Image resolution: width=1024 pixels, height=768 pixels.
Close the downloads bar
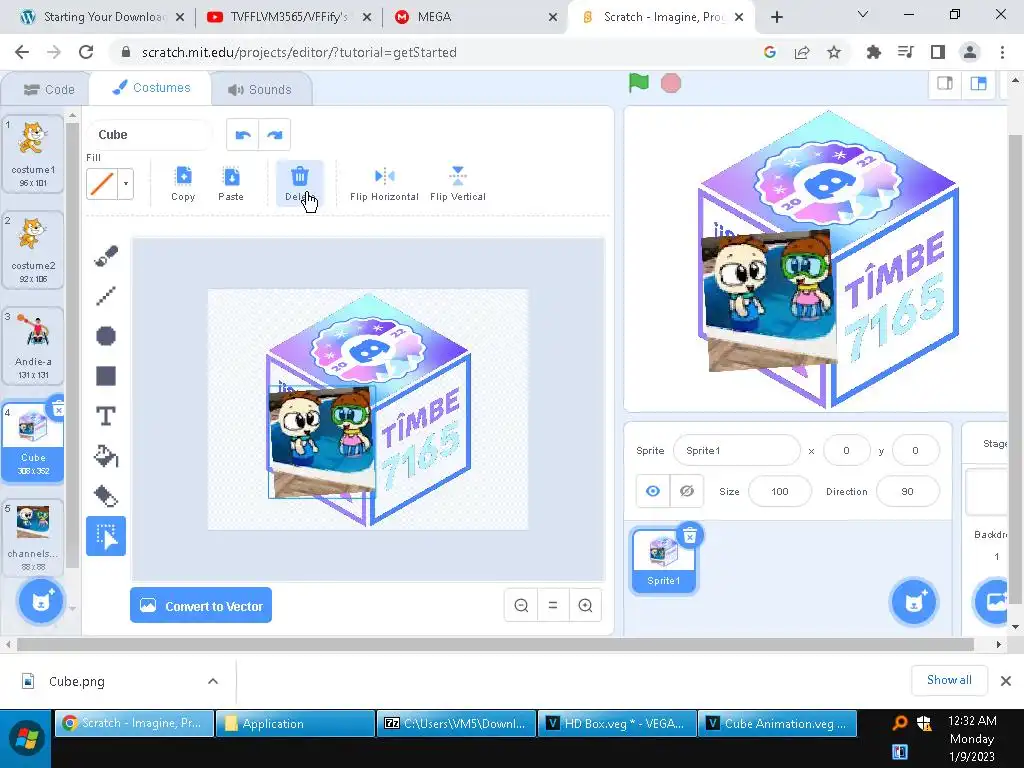pos(1006,681)
